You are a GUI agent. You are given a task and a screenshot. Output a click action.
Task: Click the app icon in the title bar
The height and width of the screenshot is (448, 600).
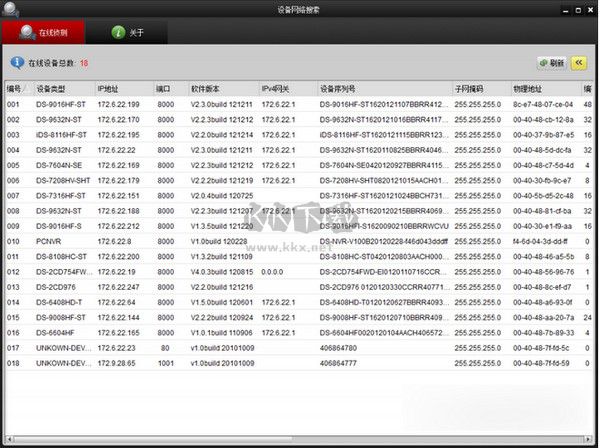click(x=10, y=9)
